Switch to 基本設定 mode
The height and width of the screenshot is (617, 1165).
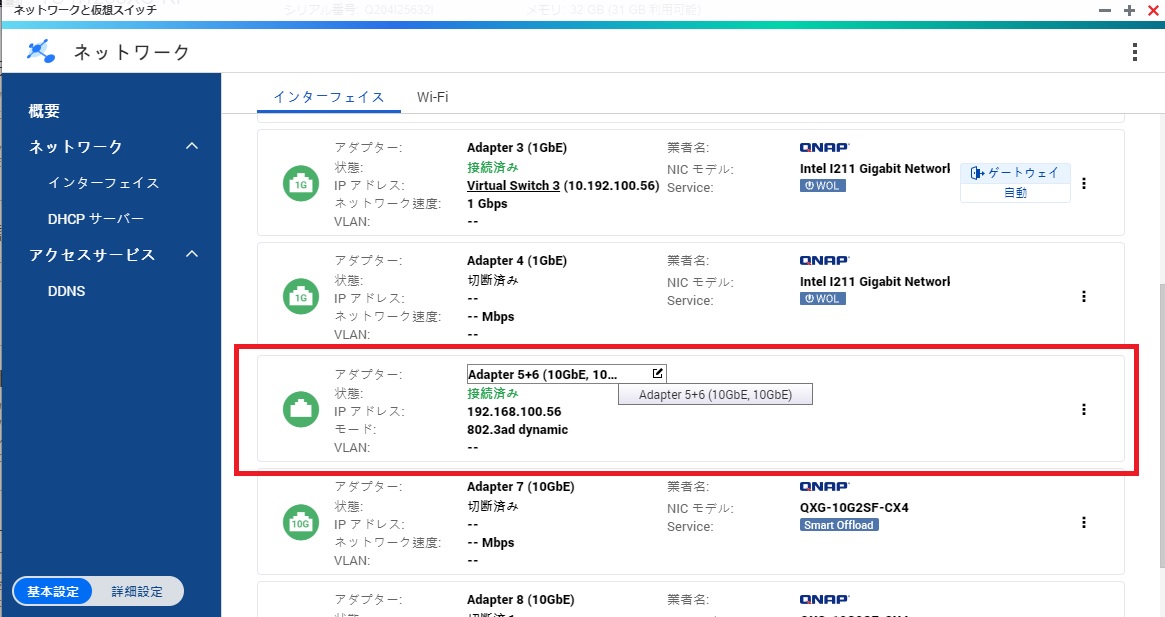pos(53,591)
